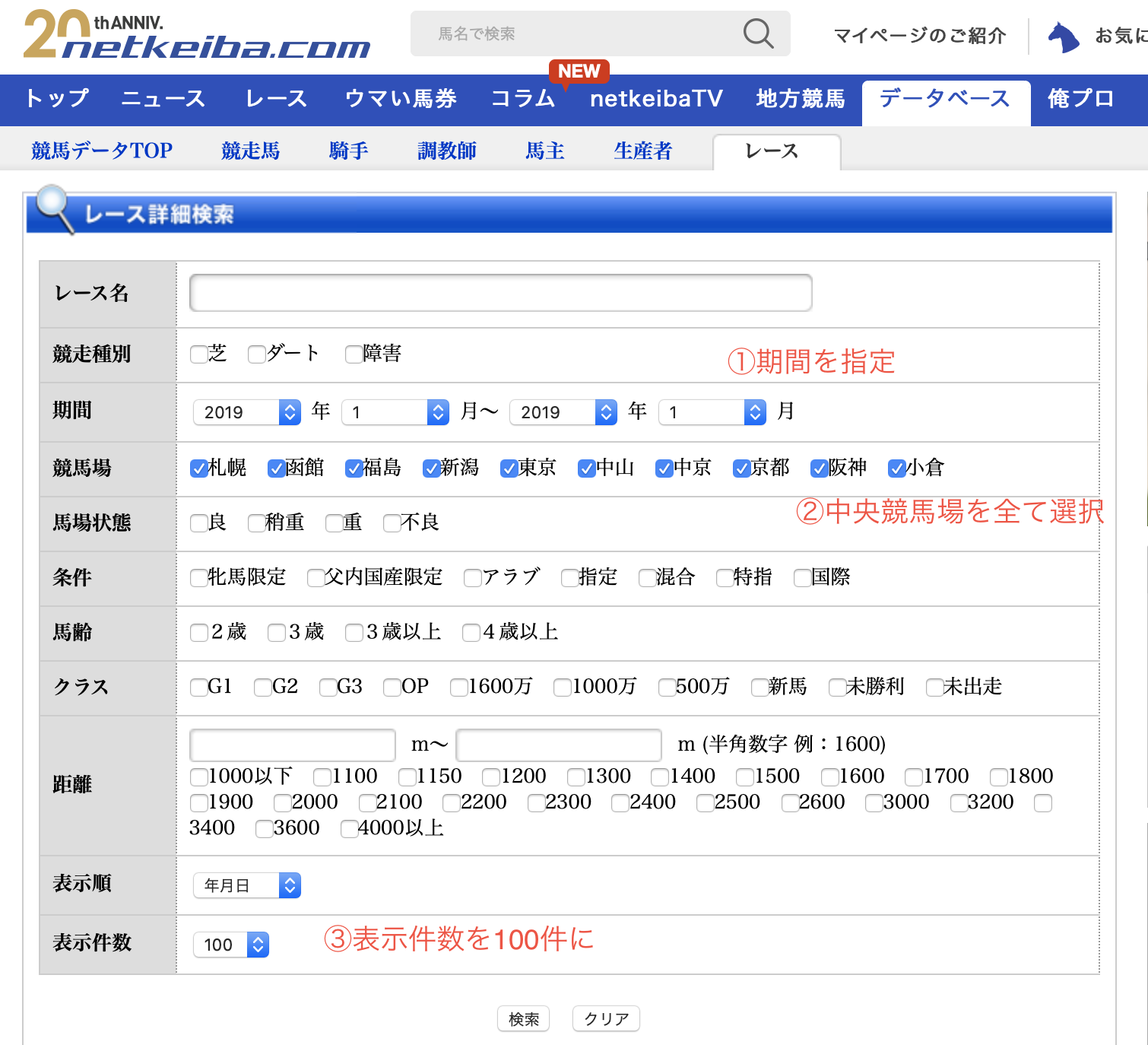1148x1045 pixels.
Task: Uncheck the 札幌 racecourse checkbox
Action: pyautogui.click(x=199, y=469)
